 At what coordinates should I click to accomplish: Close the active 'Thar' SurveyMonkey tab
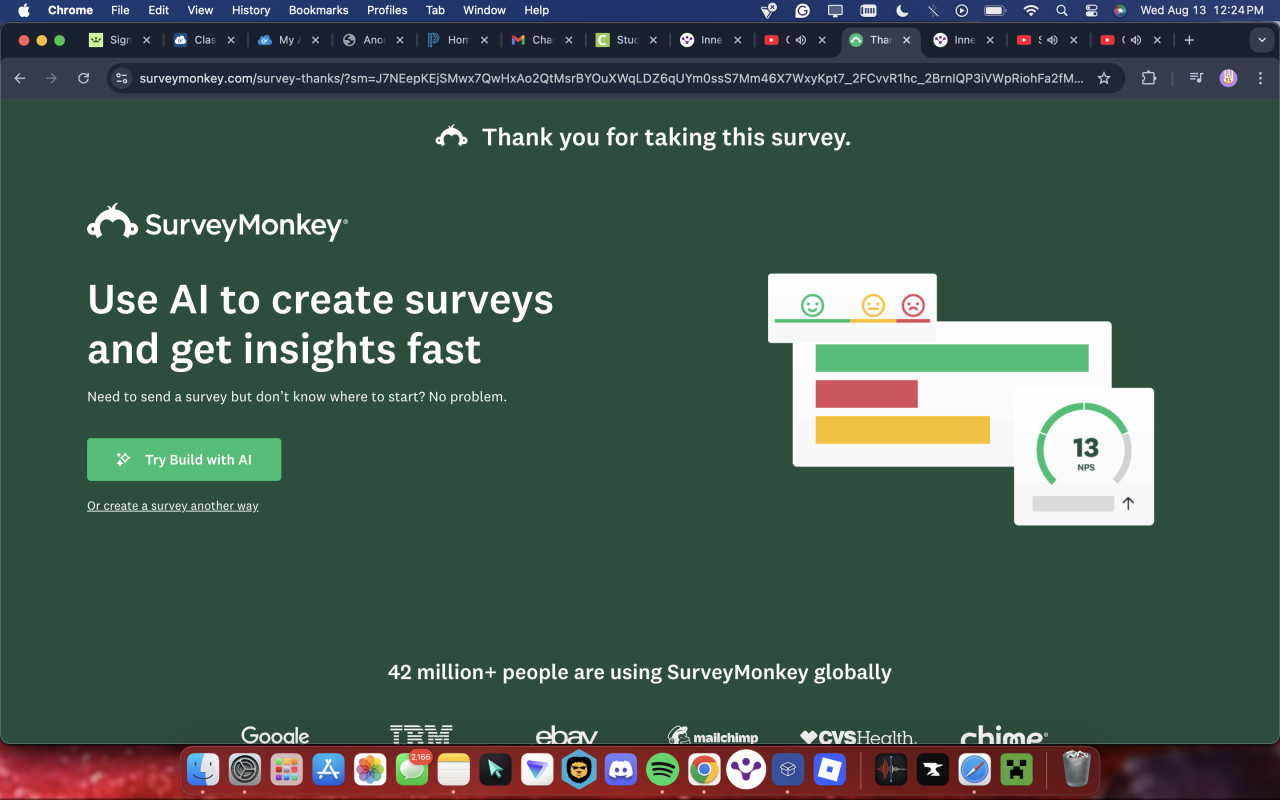tap(907, 40)
